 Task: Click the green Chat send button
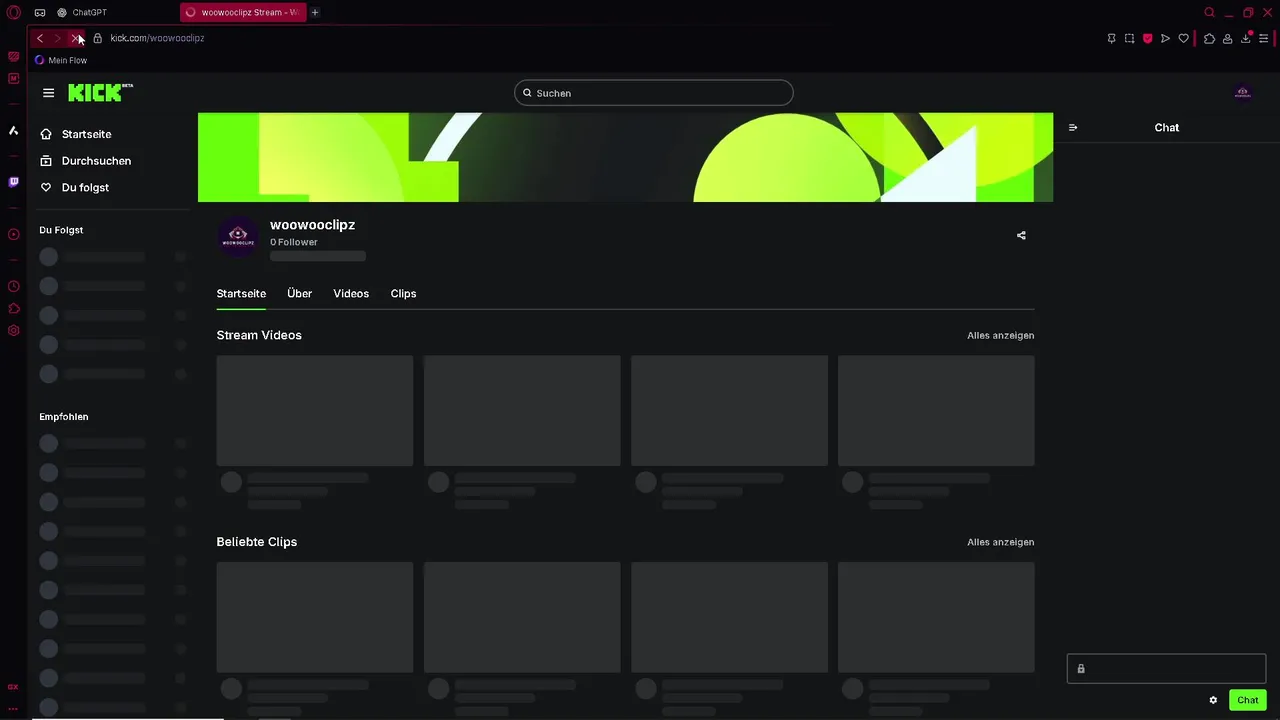click(x=1248, y=700)
